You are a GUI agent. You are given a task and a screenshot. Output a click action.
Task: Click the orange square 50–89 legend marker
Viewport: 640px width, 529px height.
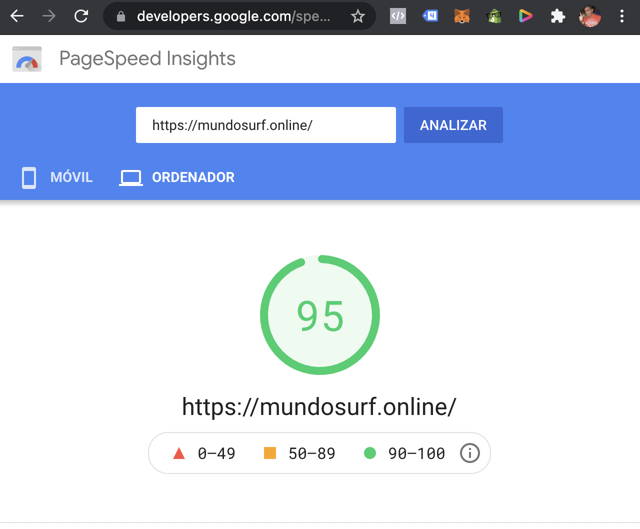tap(270, 453)
